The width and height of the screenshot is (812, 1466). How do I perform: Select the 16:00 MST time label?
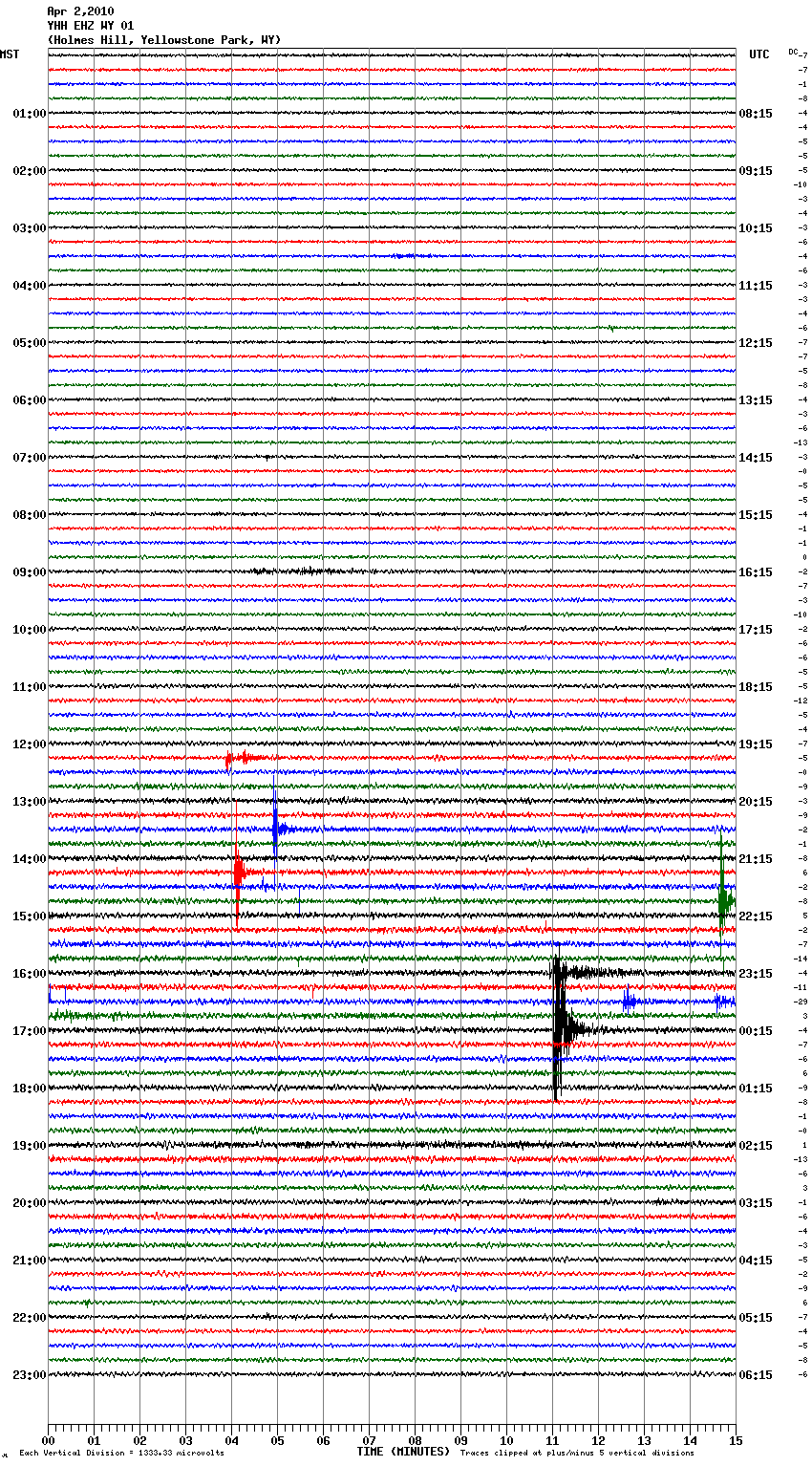[30, 974]
